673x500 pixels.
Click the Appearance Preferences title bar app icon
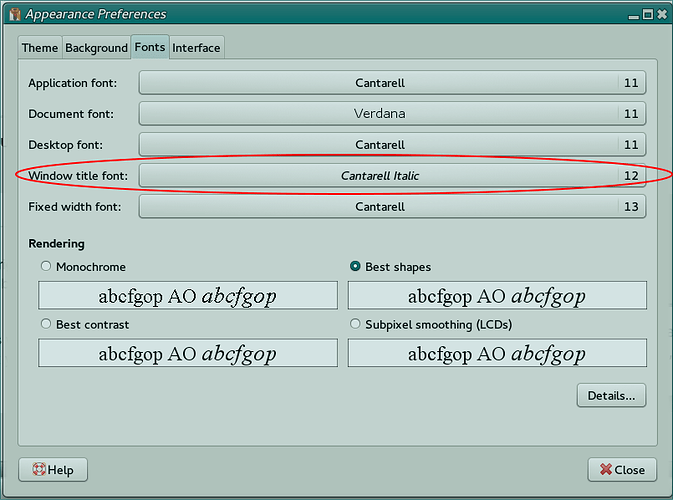[x=15, y=14]
